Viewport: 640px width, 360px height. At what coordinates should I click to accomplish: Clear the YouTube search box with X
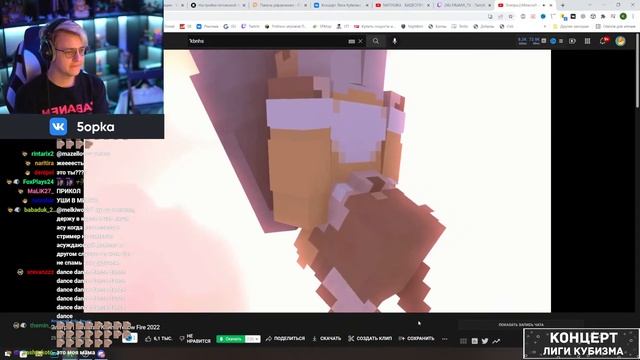pos(360,41)
